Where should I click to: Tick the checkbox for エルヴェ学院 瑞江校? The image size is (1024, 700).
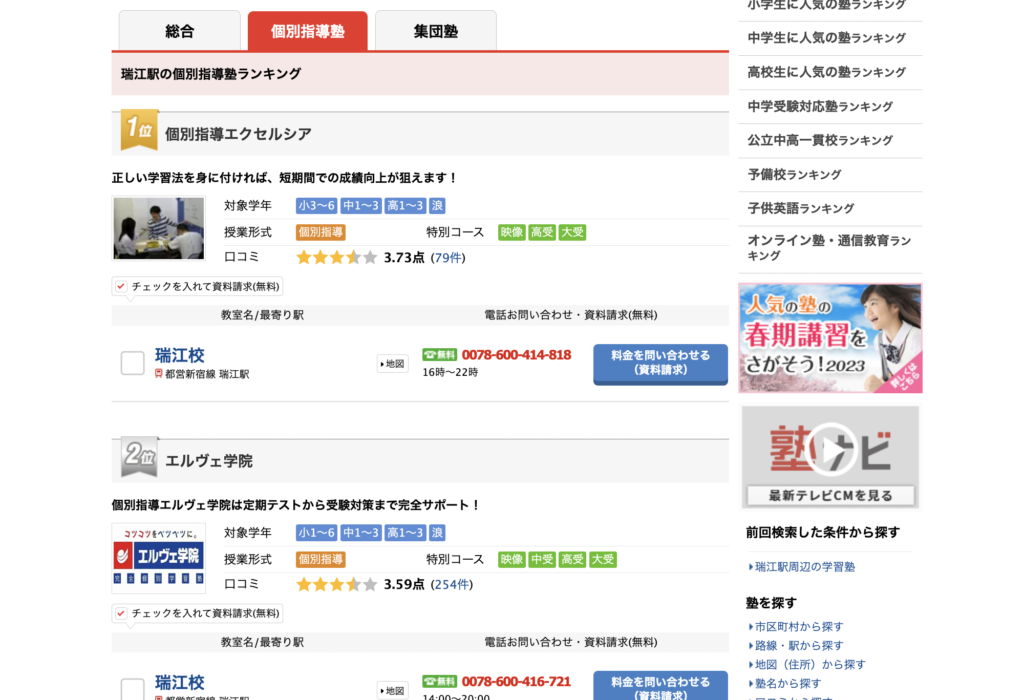[x=133, y=688]
